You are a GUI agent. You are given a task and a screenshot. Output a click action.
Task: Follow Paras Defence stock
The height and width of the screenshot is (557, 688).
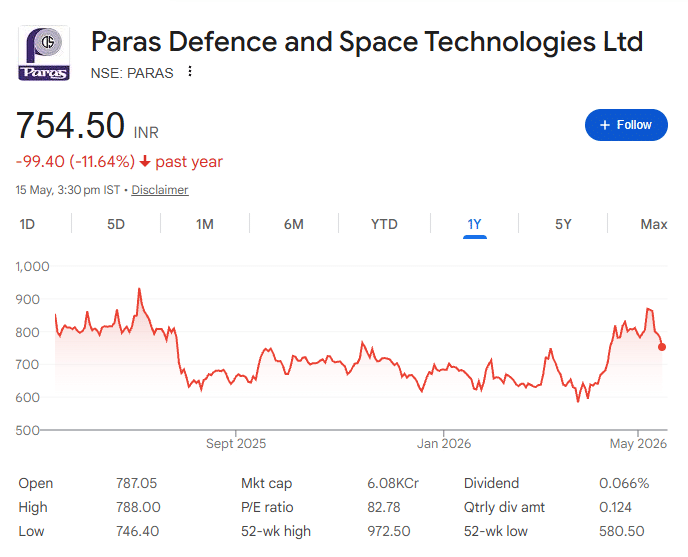[626, 125]
